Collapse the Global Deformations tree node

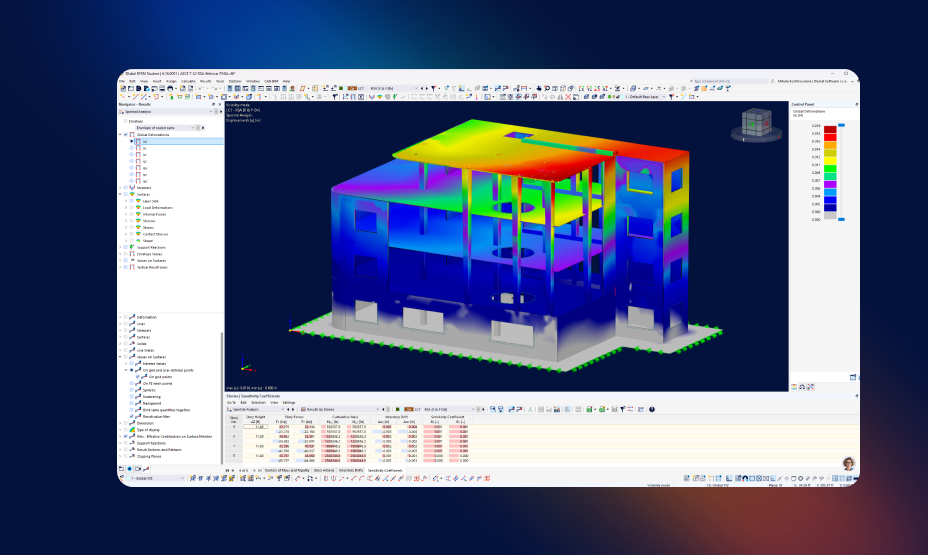(x=120, y=134)
